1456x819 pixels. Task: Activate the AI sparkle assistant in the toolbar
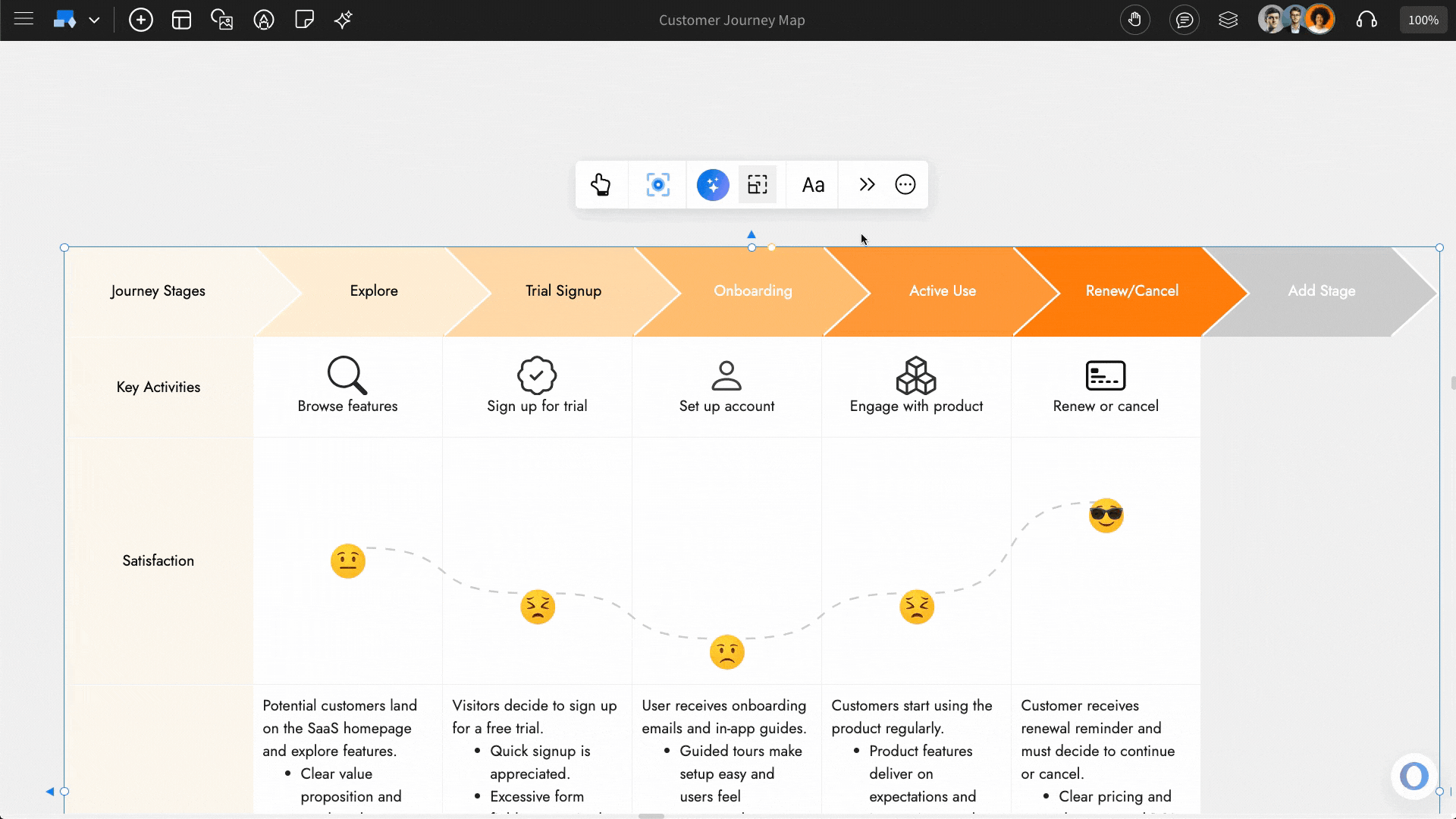tap(343, 20)
